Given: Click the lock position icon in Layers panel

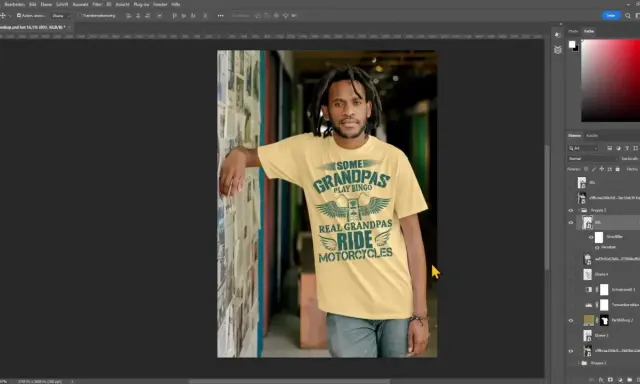Looking at the screenshot, I should (602, 169).
